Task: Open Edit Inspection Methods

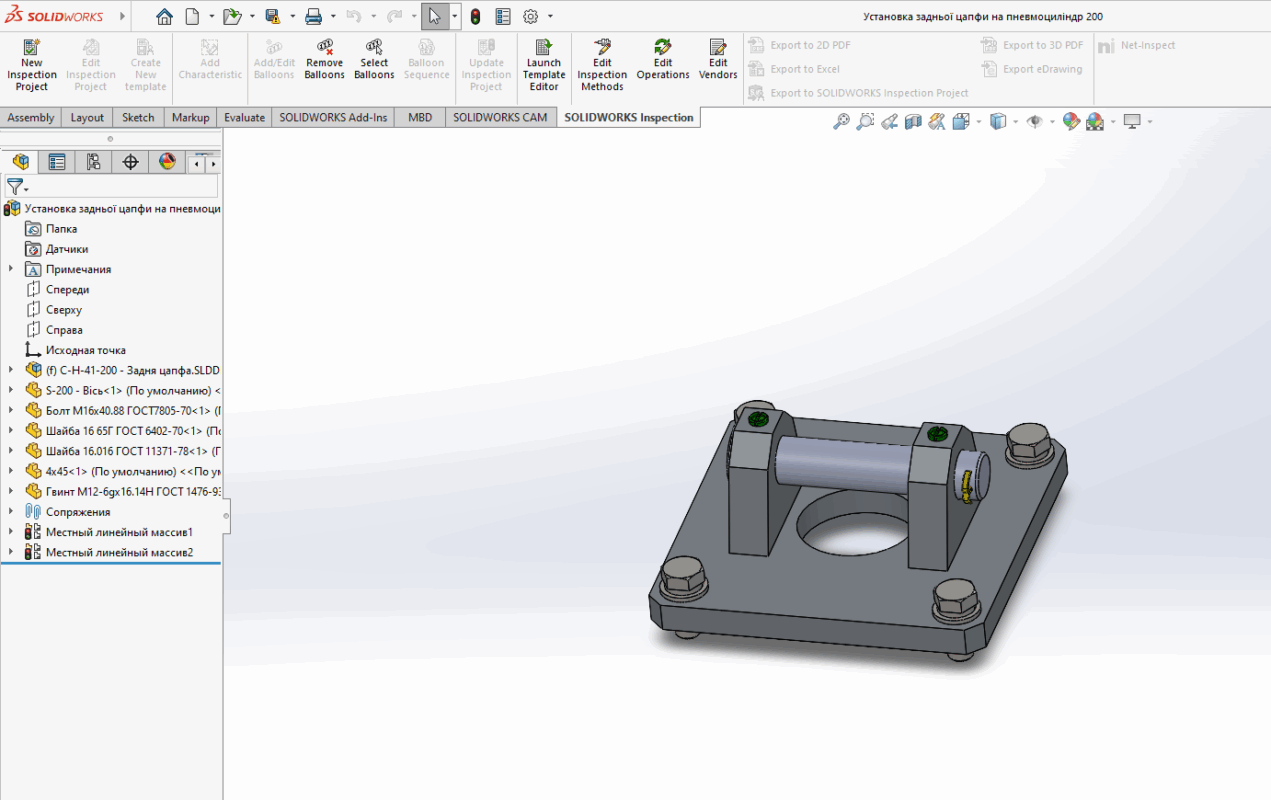Action: 602,65
